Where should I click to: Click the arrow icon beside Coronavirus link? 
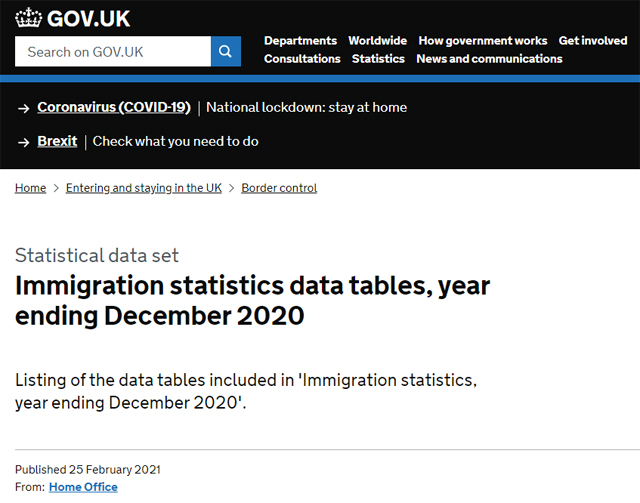(x=24, y=108)
